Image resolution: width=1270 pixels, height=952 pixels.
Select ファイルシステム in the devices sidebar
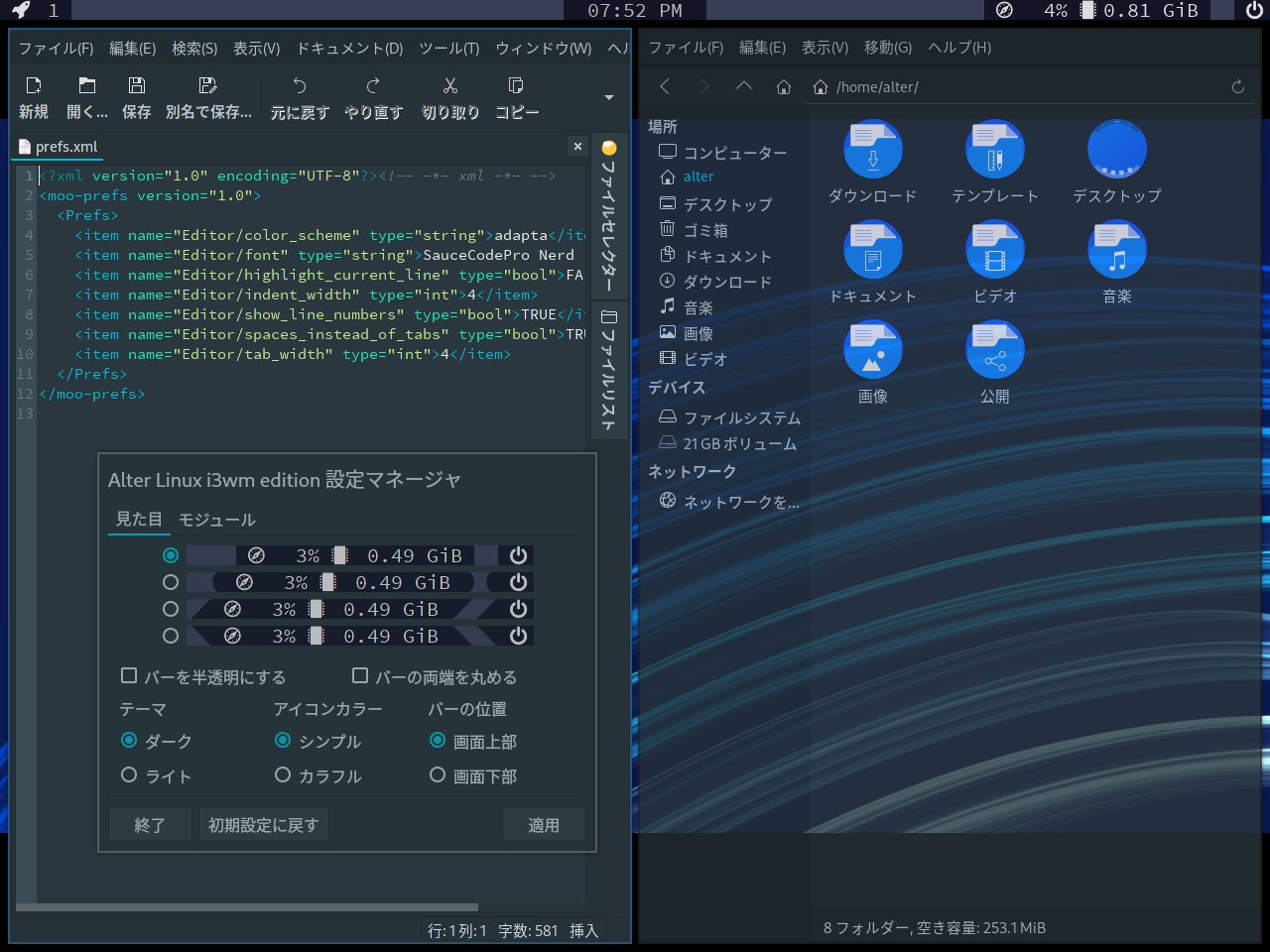pyautogui.click(x=730, y=417)
